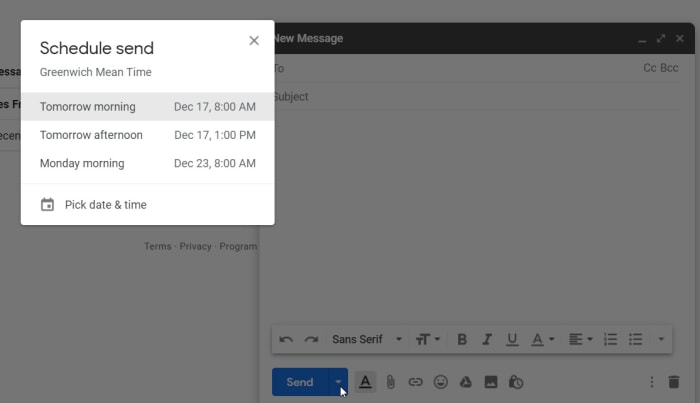Open text size dropdown
The width and height of the screenshot is (700, 403).
pyautogui.click(x=428, y=340)
